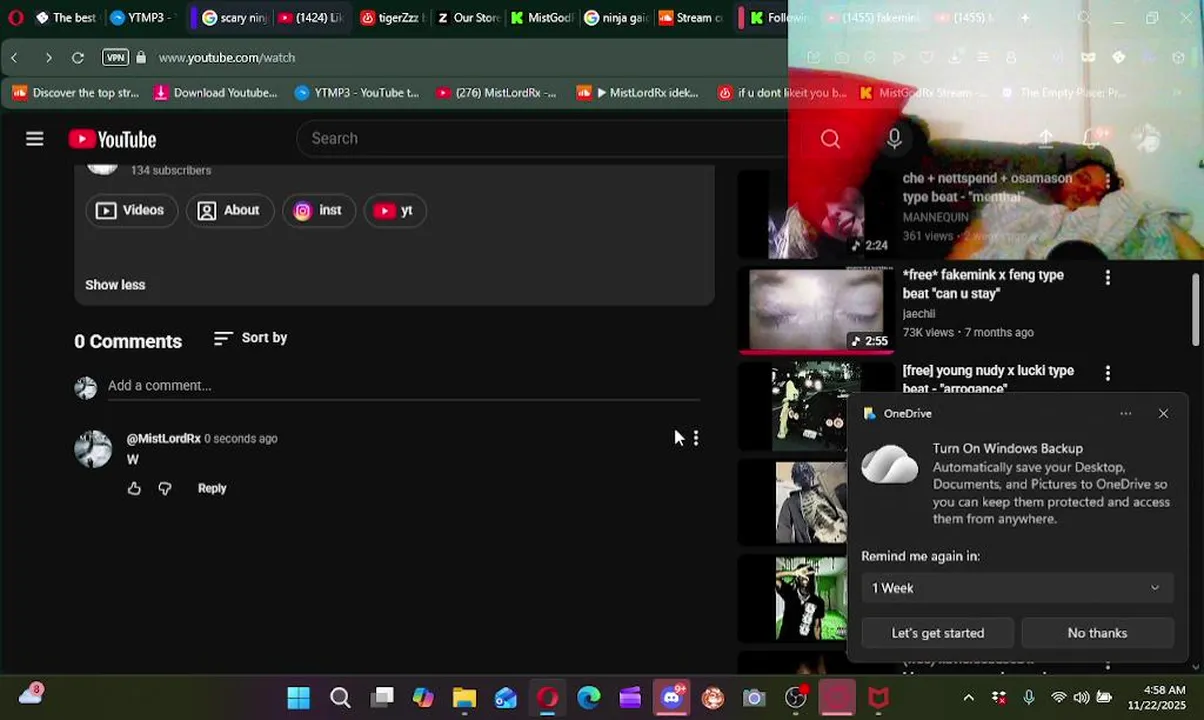Dislike the comment from @MistLordRx
The width and height of the screenshot is (1204, 720).
(x=165, y=488)
